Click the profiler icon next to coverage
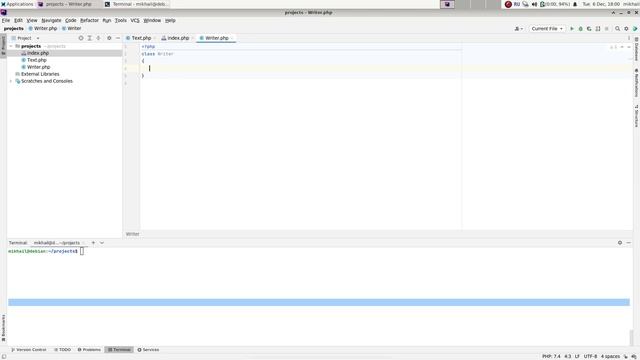This screenshot has height=360, width=640. [x=598, y=29]
